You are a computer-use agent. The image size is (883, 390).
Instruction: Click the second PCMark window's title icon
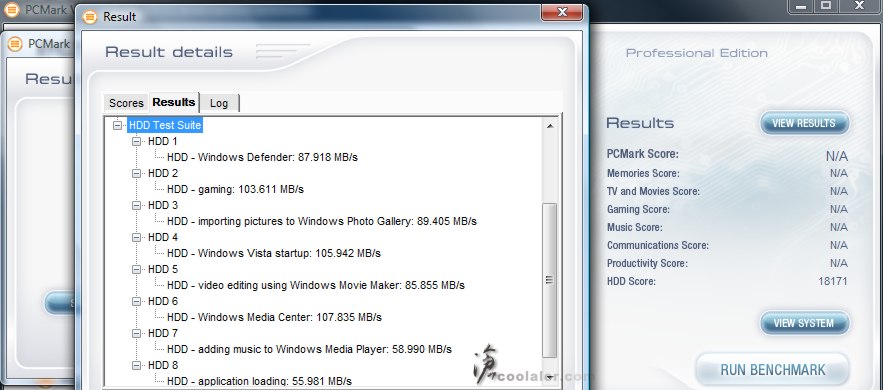pyautogui.click(x=15, y=44)
